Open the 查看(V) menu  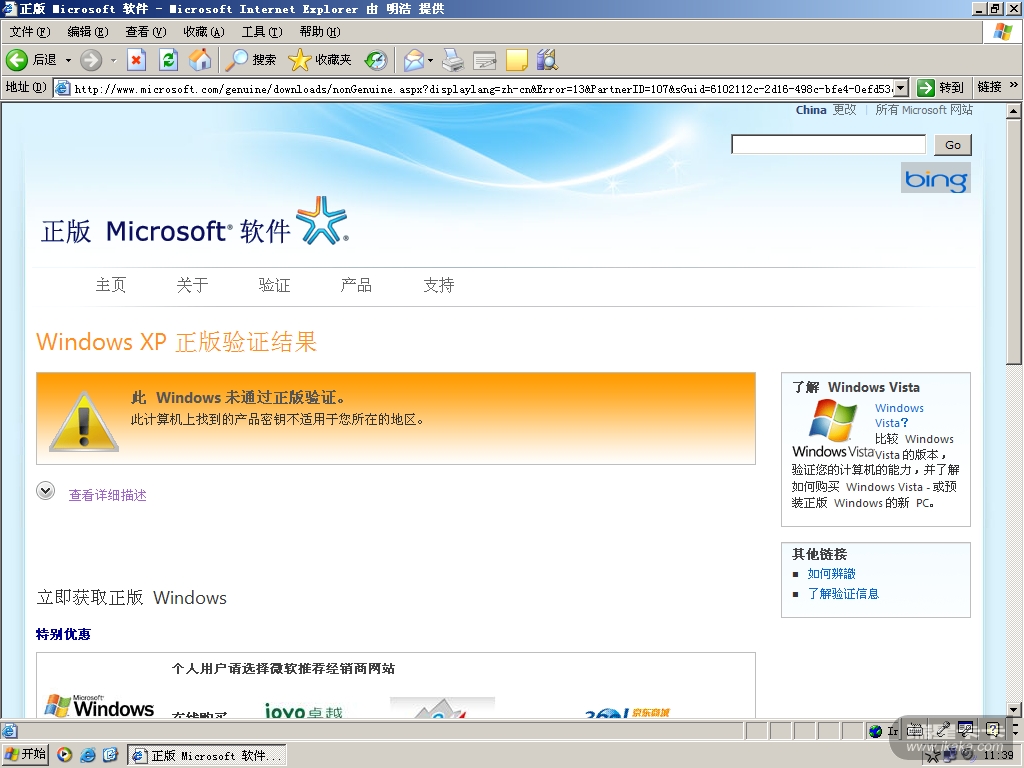coord(146,31)
